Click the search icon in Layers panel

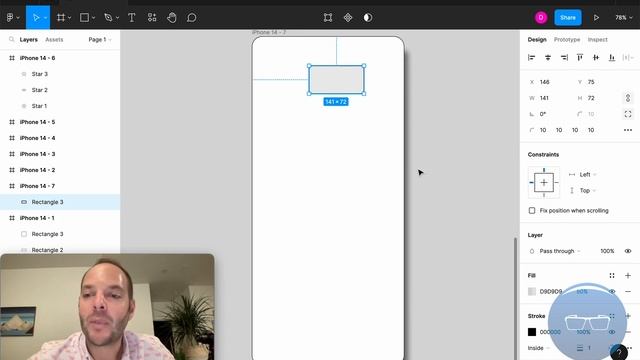click(x=11, y=40)
